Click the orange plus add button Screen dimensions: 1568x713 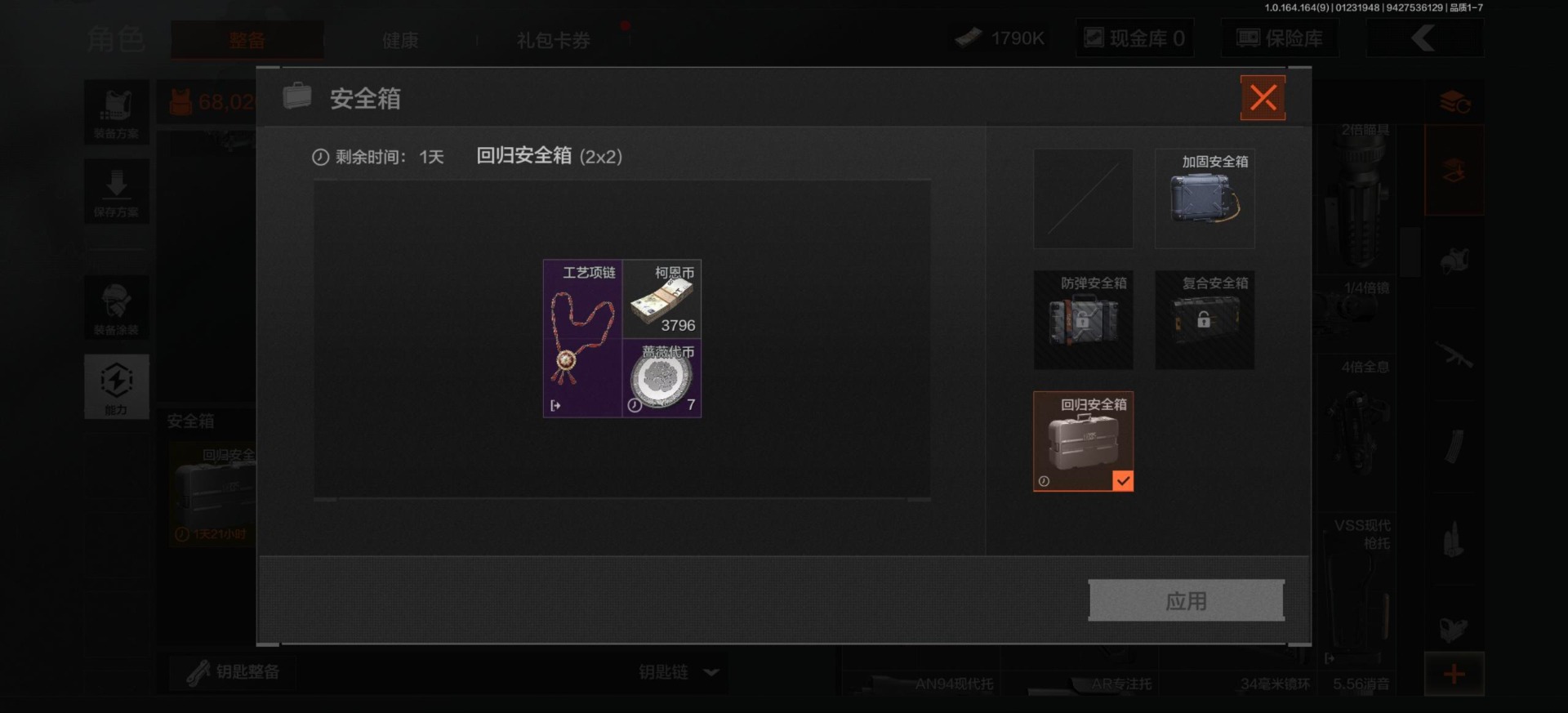pos(1454,675)
